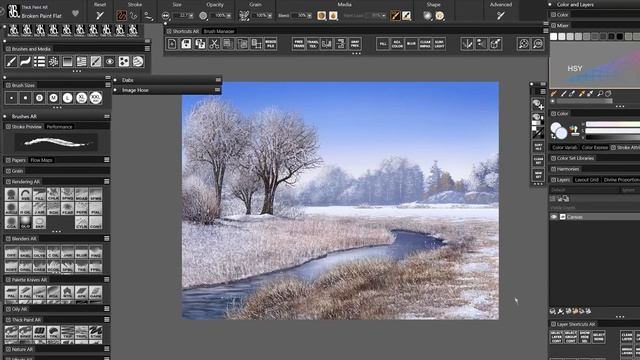Open the Brushes and Media panel options menu
640x360 pixels.
click(x=147, y=49)
